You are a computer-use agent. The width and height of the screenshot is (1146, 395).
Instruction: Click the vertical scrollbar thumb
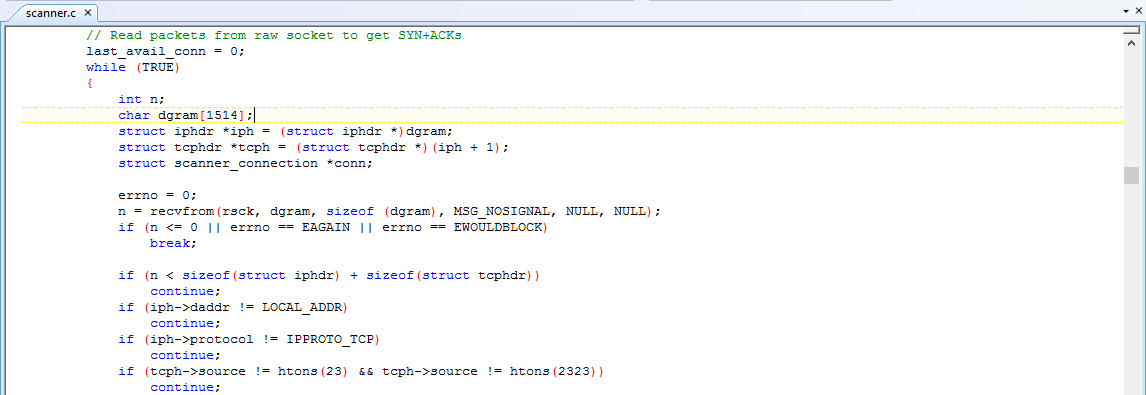pyautogui.click(x=1131, y=176)
